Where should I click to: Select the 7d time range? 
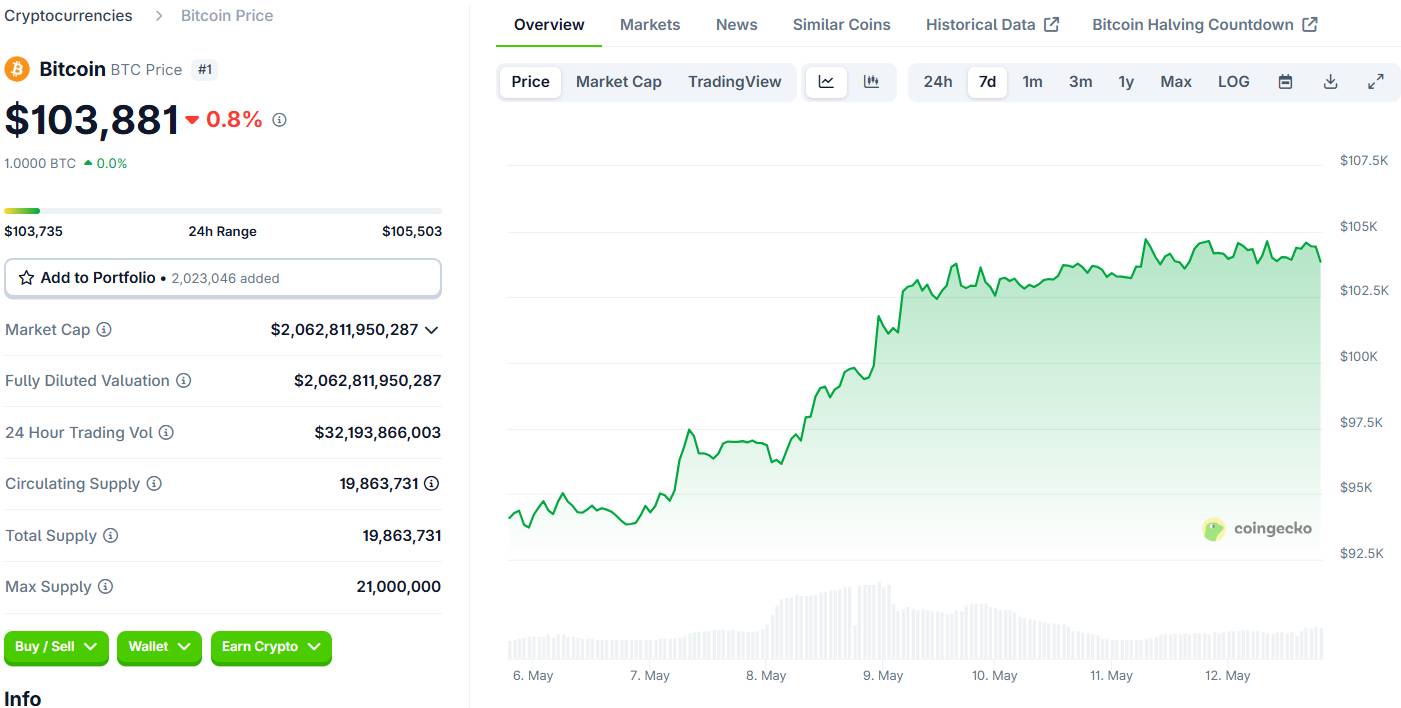click(987, 82)
